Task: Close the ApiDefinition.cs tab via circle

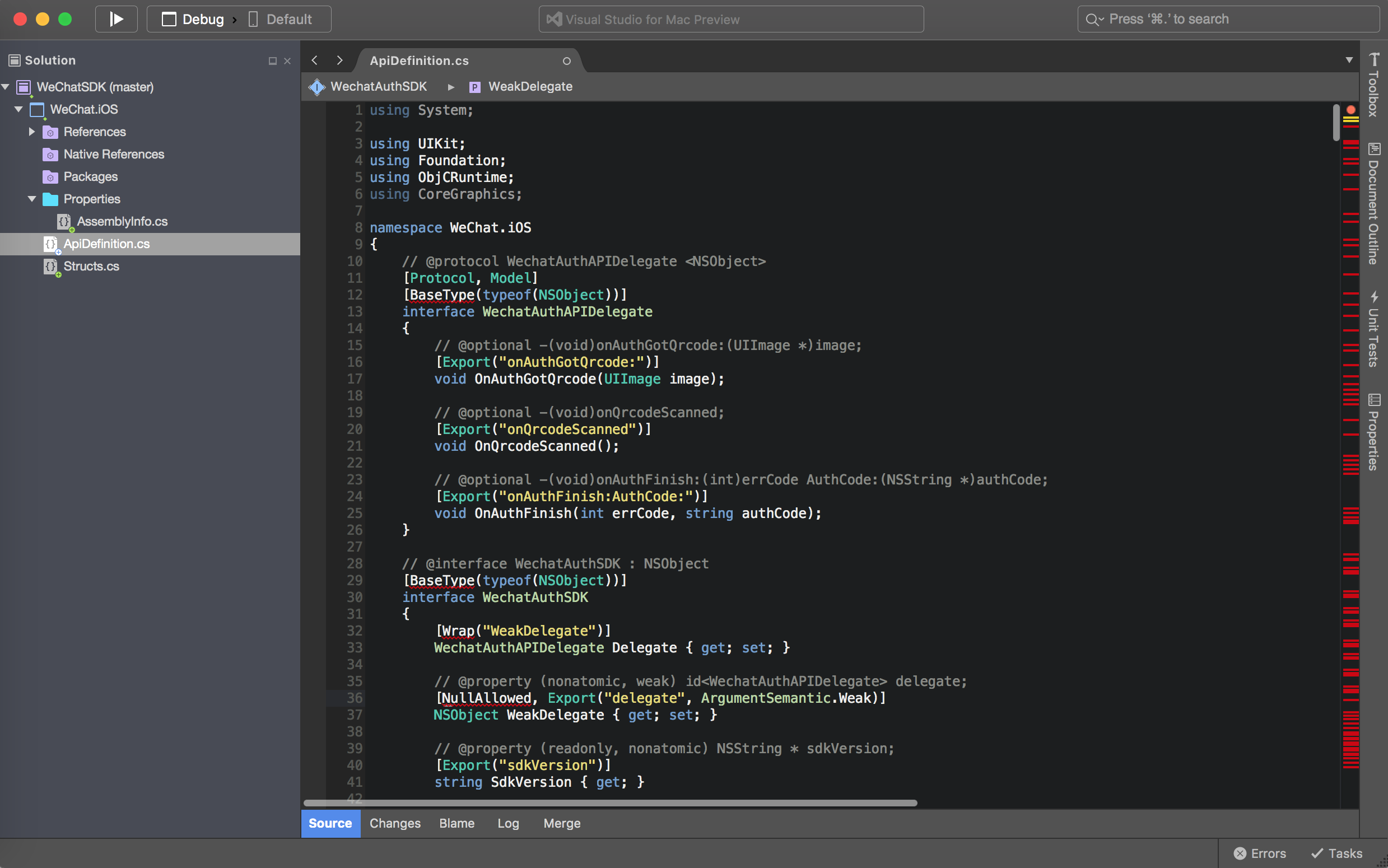Action: pyautogui.click(x=566, y=61)
